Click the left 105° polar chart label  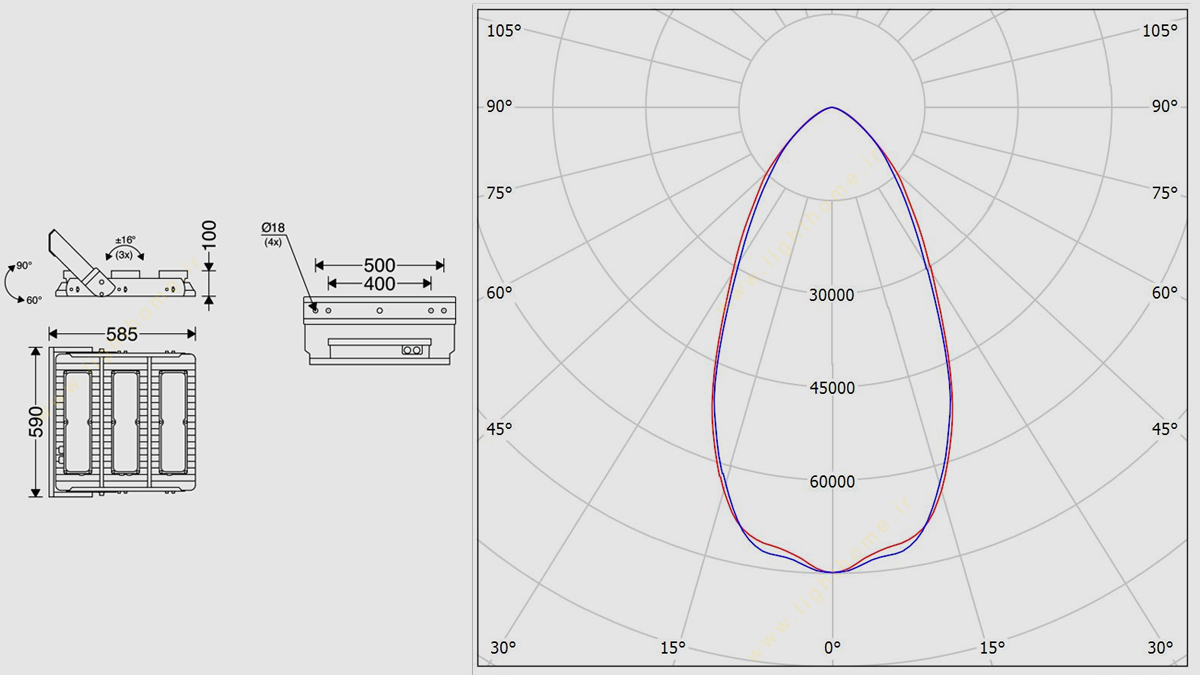(x=504, y=31)
